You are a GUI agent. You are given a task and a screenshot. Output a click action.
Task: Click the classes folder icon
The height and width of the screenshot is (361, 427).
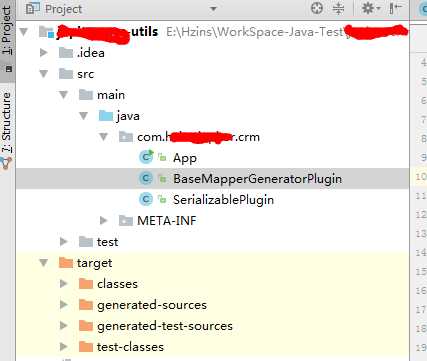86,283
